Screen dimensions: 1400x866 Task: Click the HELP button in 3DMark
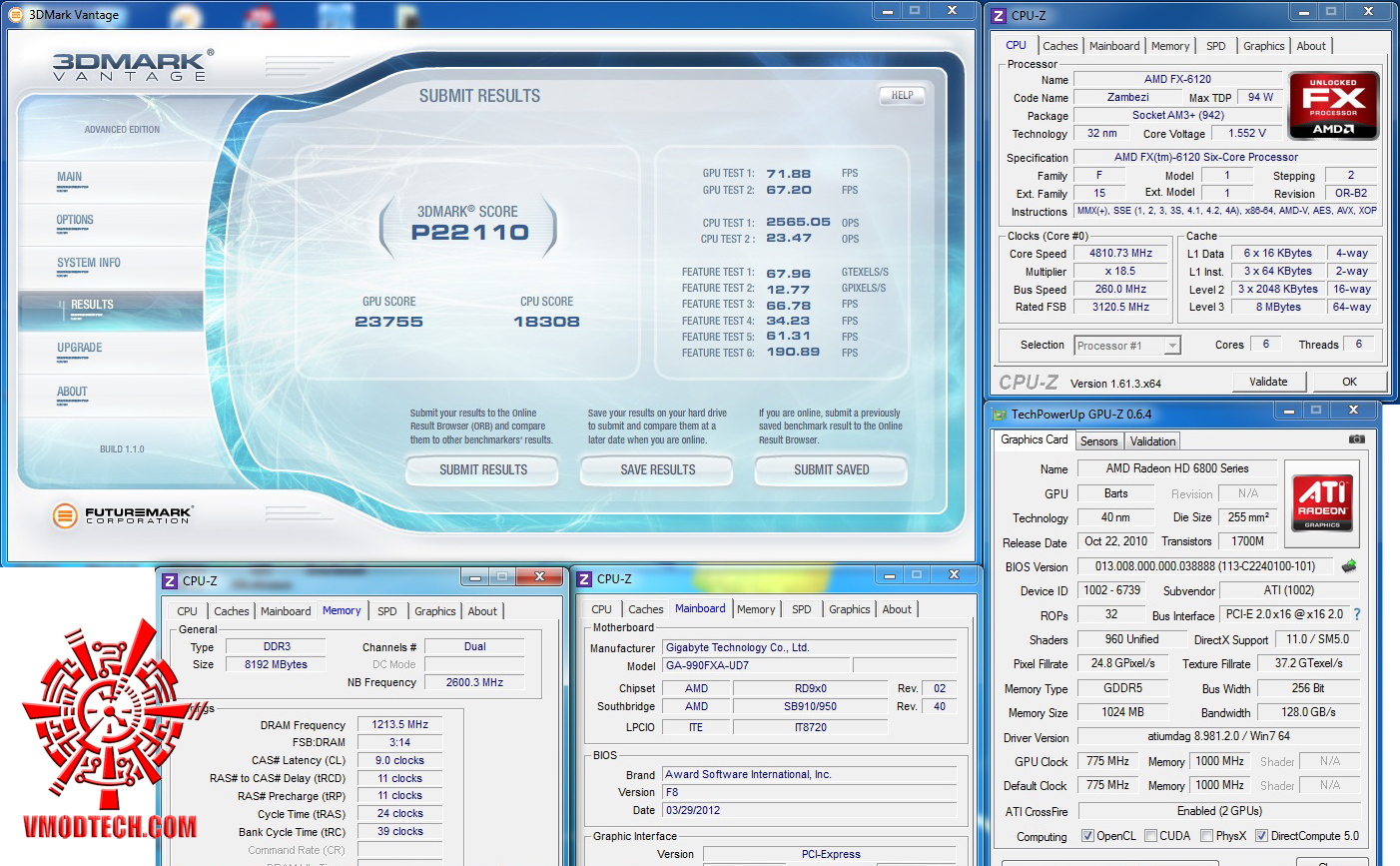902,96
